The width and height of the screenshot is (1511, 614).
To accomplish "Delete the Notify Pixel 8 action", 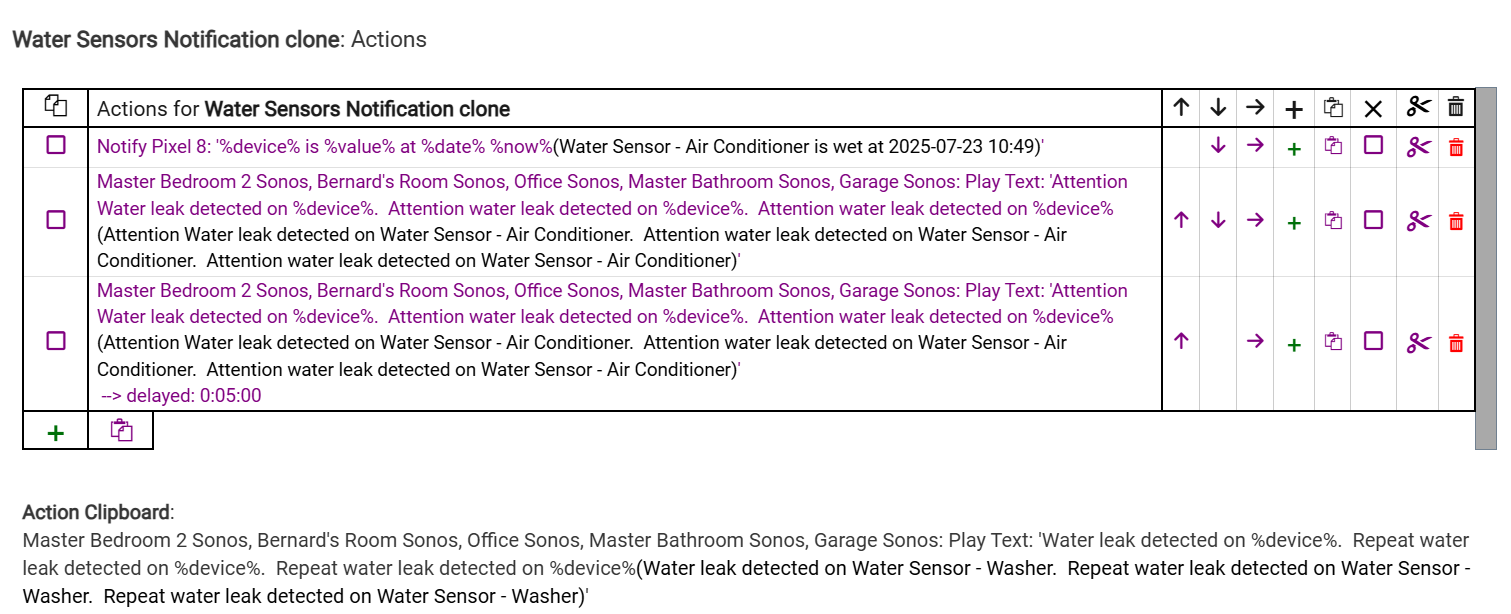I will 1456,147.
